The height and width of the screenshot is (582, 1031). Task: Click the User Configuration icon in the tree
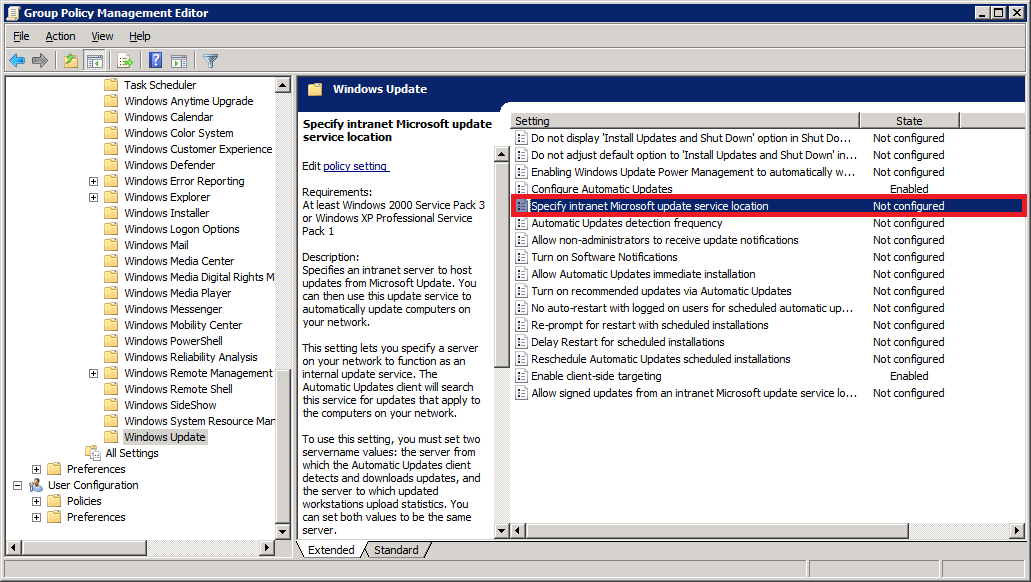tap(36, 485)
